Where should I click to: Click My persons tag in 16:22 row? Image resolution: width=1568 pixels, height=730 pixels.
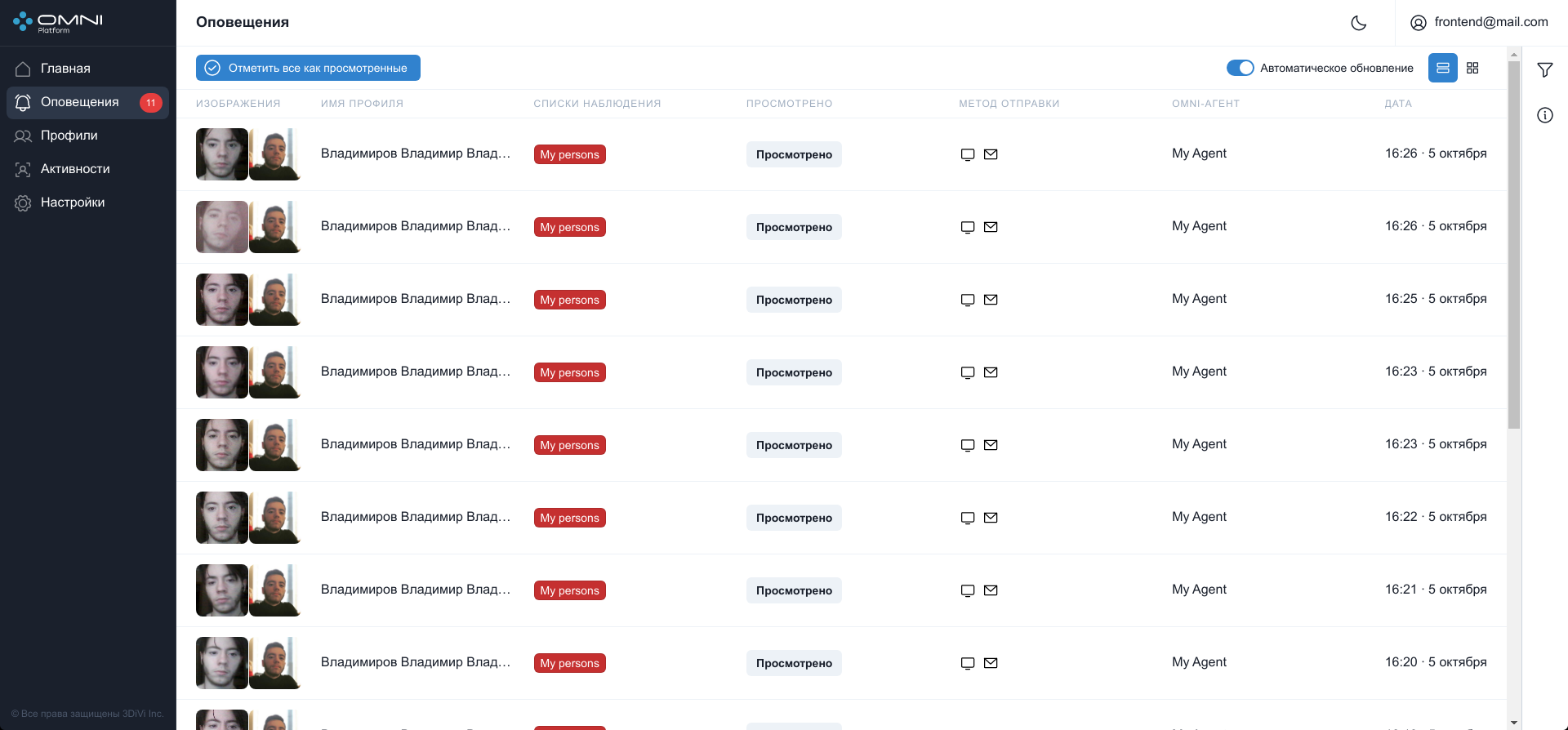click(x=570, y=518)
